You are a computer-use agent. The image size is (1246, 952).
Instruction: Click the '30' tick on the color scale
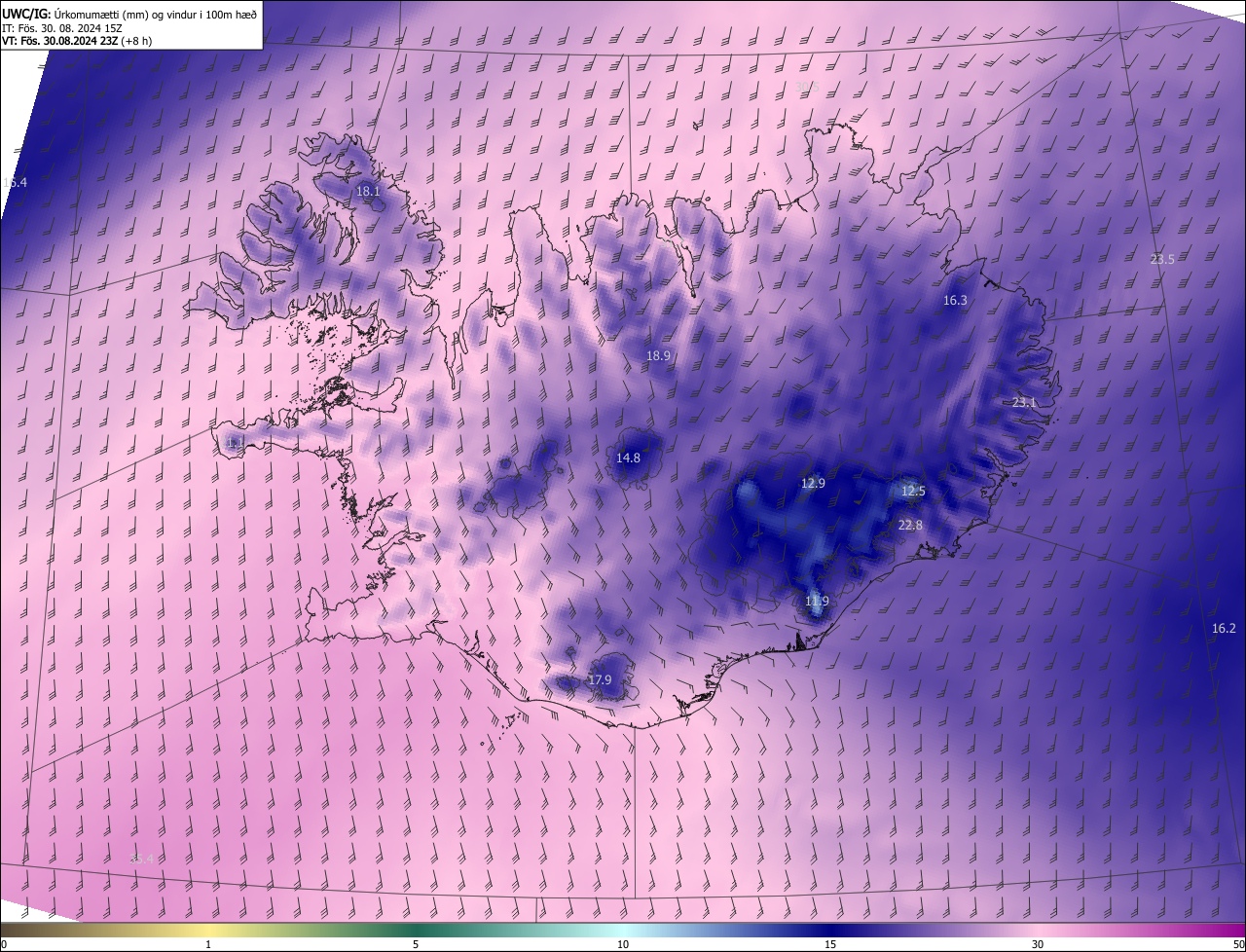(x=1038, y=944)
